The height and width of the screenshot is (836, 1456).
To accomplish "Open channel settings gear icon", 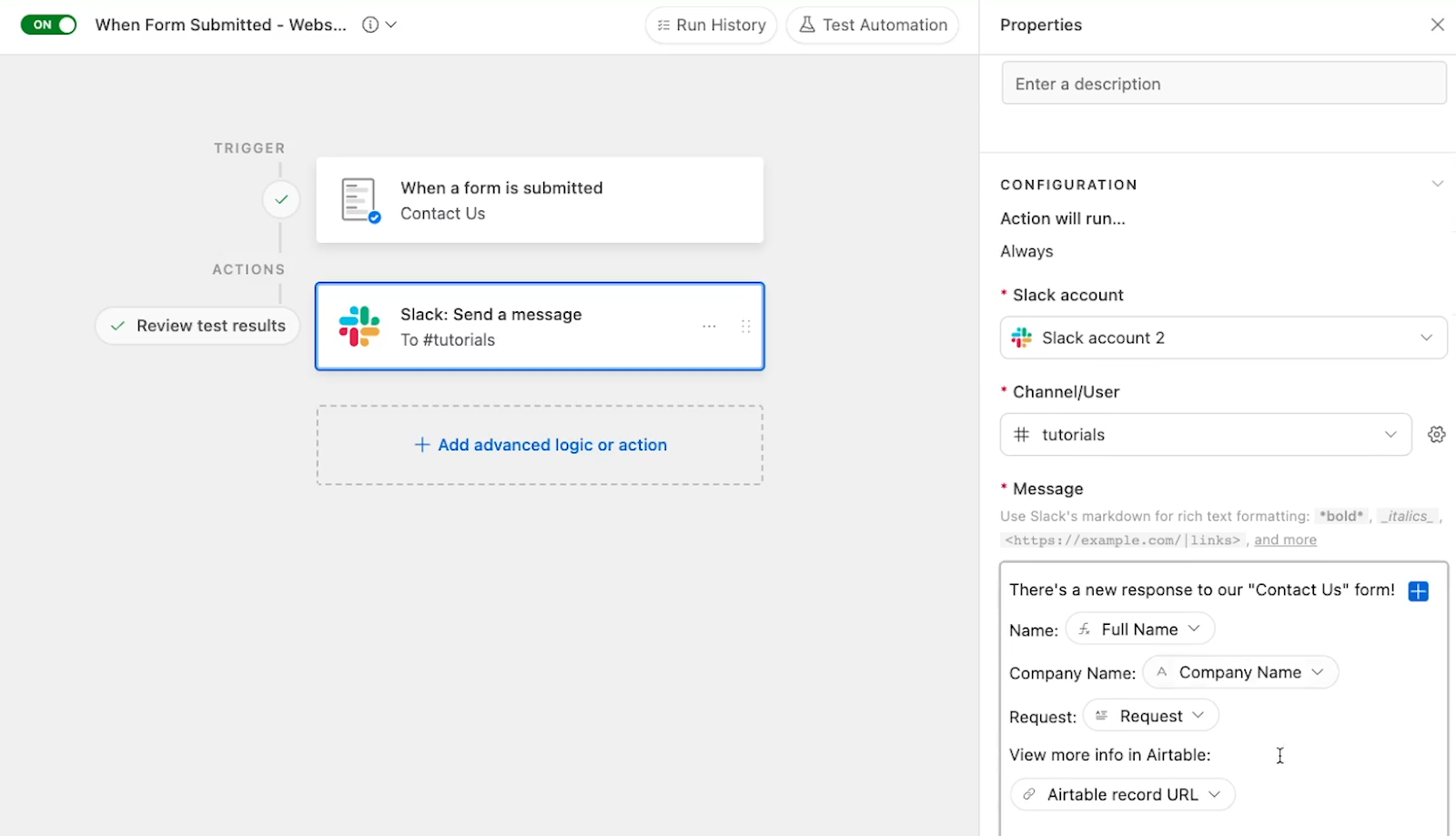I will [1436, 434].
